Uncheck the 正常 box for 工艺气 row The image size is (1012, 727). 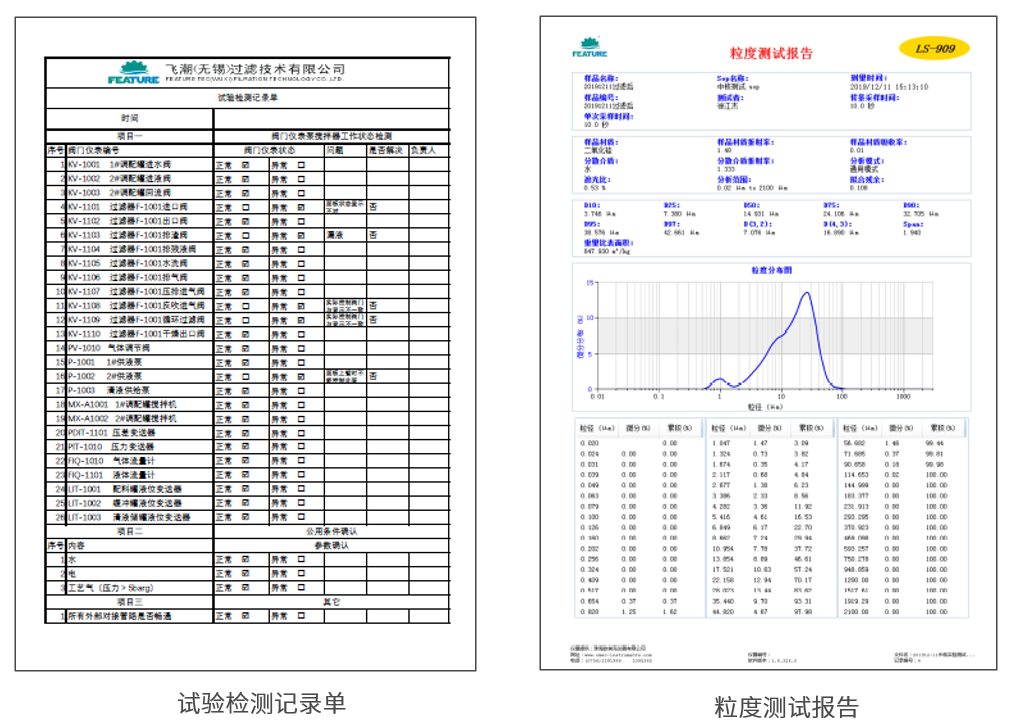(x=246, y=587)
